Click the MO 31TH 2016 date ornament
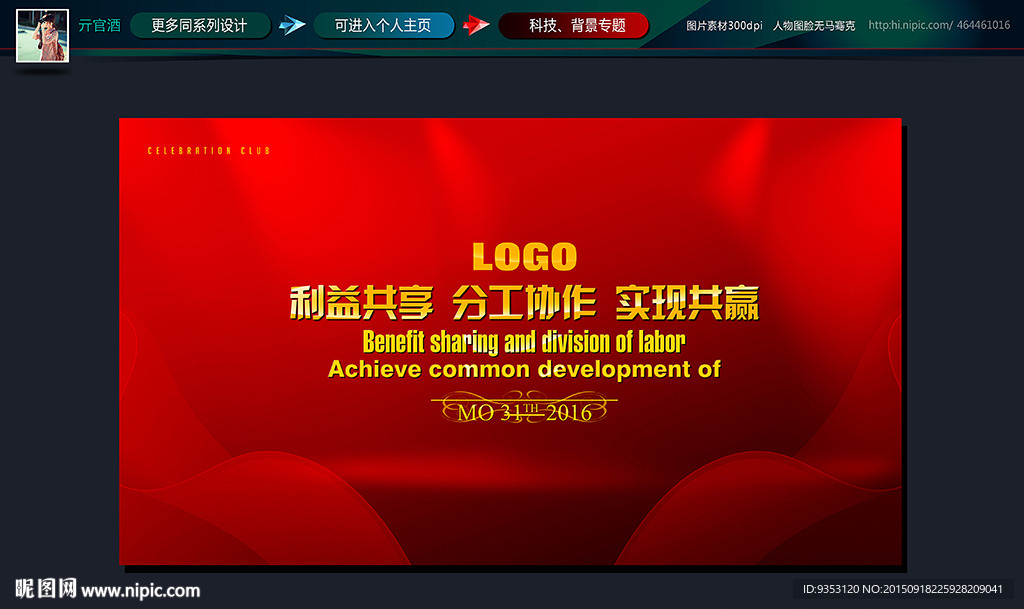The width and height of the screenshot is (1024, 609). point(524,408)
